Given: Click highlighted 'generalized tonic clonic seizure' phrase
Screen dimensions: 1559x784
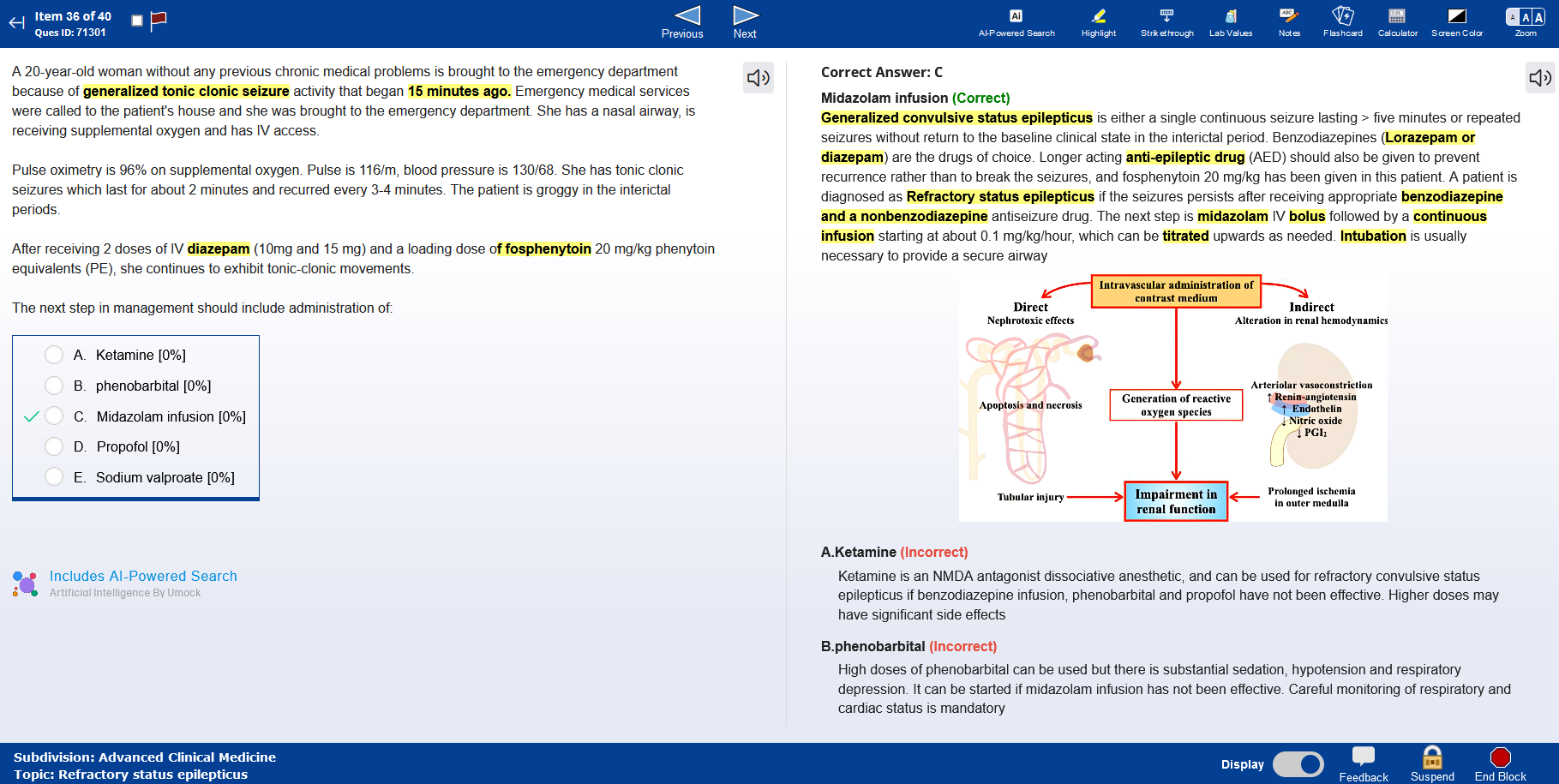Looking at the screenshot, I should click(x=186, y=91).
